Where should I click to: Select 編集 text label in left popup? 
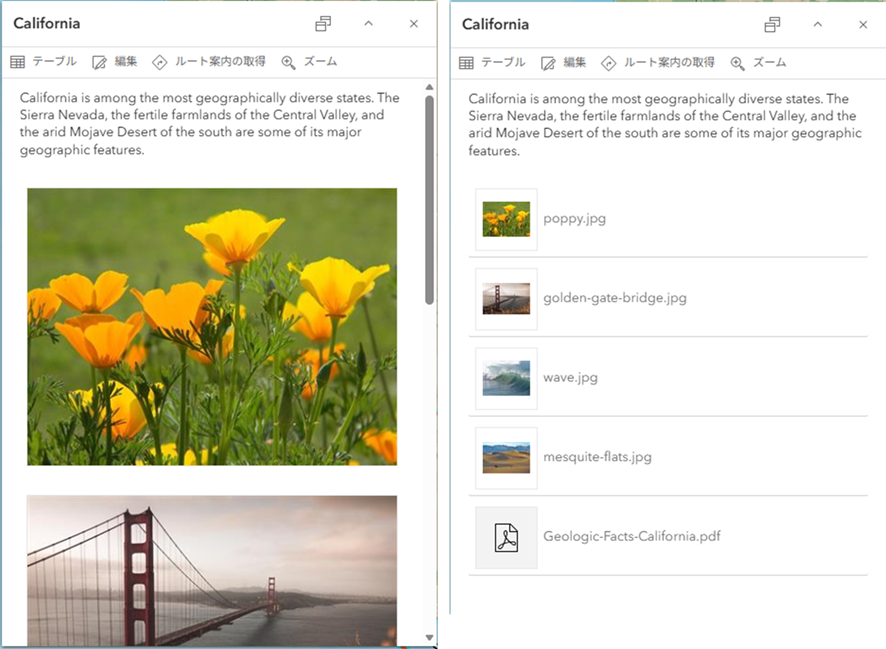[x=125, y=62]
